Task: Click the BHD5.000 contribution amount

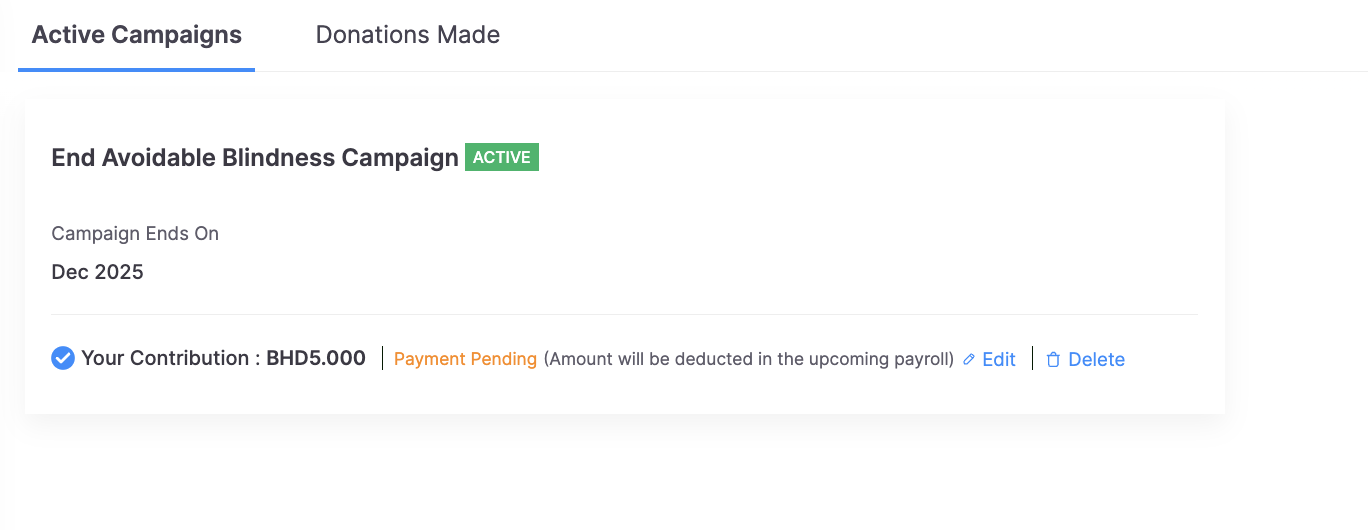Action: 316,358
